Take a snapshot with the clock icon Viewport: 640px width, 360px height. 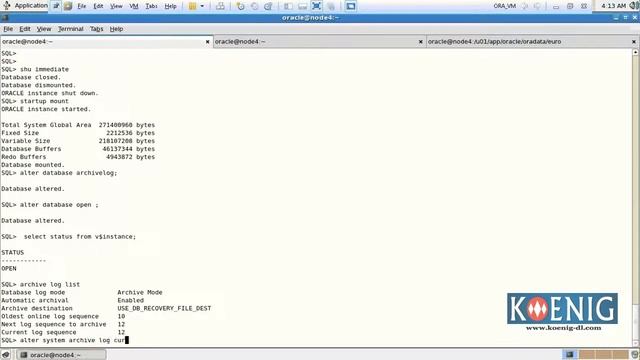(240, 6)
